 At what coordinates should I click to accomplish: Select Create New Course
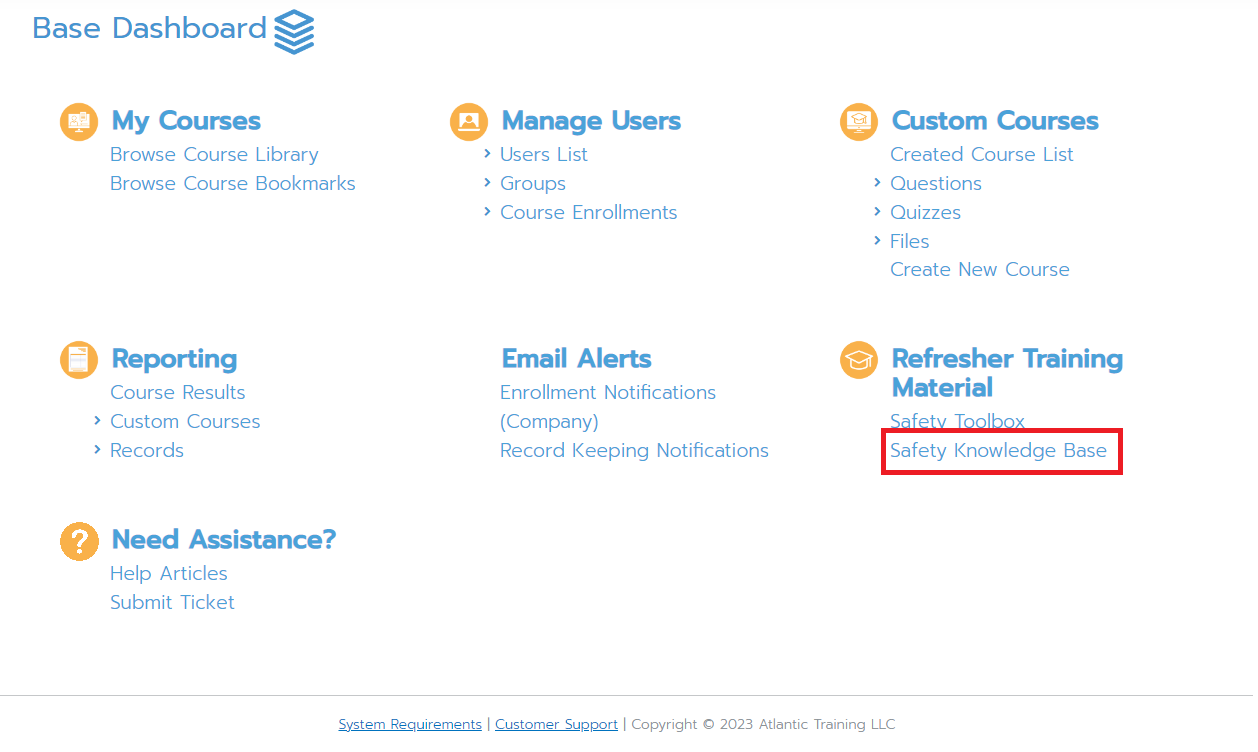point(980,270)
